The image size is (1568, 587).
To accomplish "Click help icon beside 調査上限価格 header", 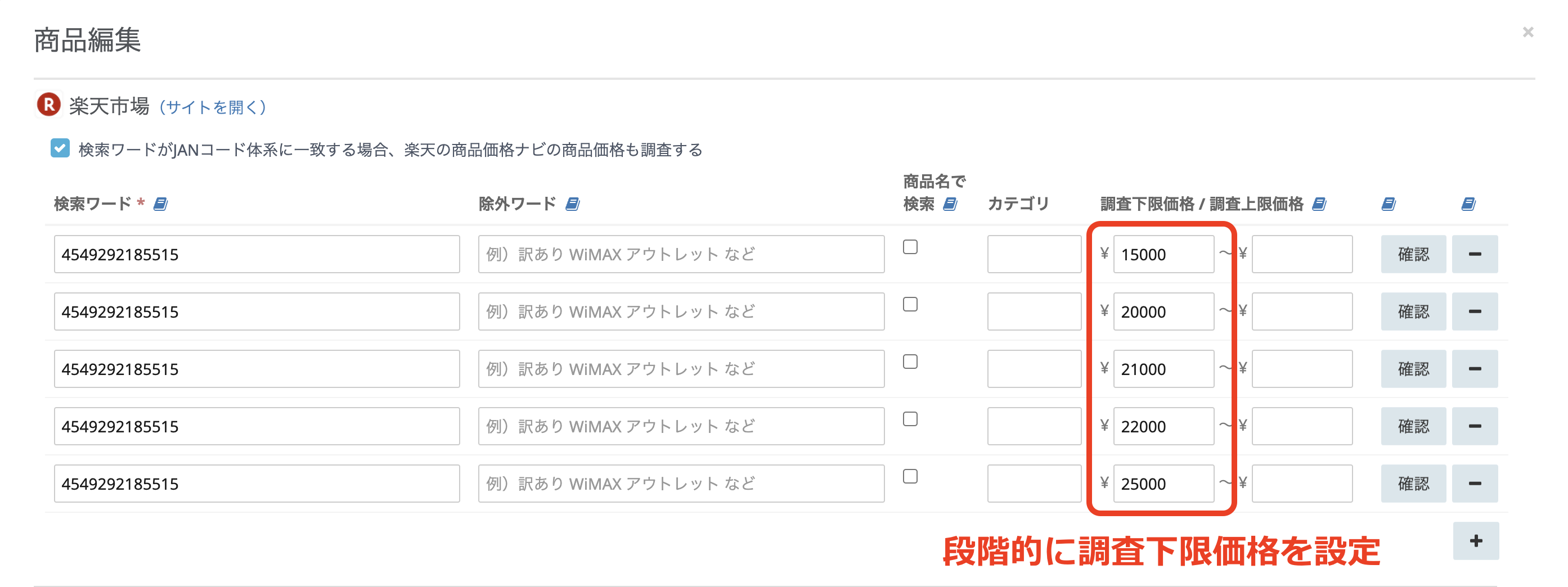I will [x=1319, y=205].
